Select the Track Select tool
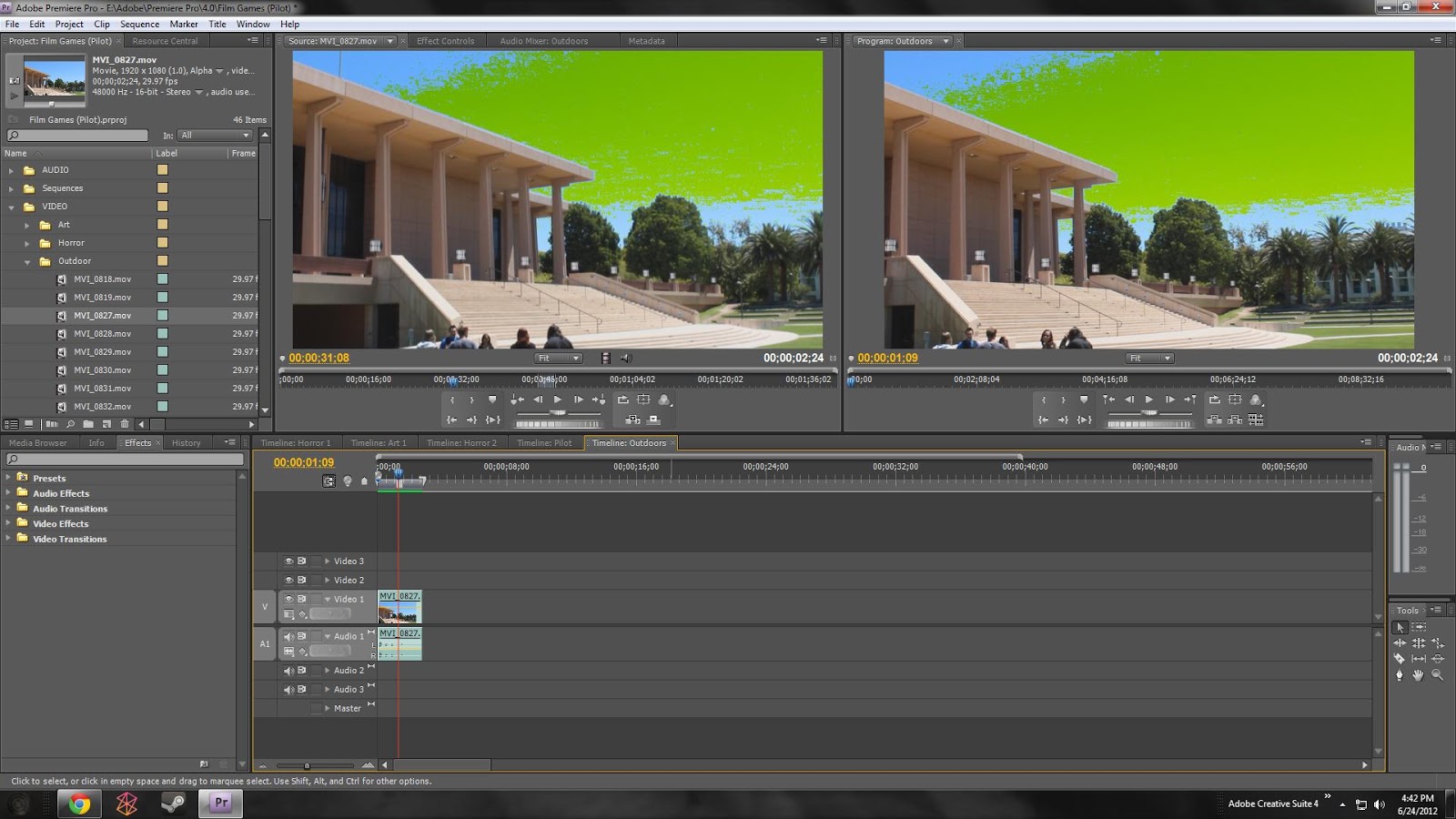The width and height of the screenshot is (1456, 819). tap(1418, 625)
